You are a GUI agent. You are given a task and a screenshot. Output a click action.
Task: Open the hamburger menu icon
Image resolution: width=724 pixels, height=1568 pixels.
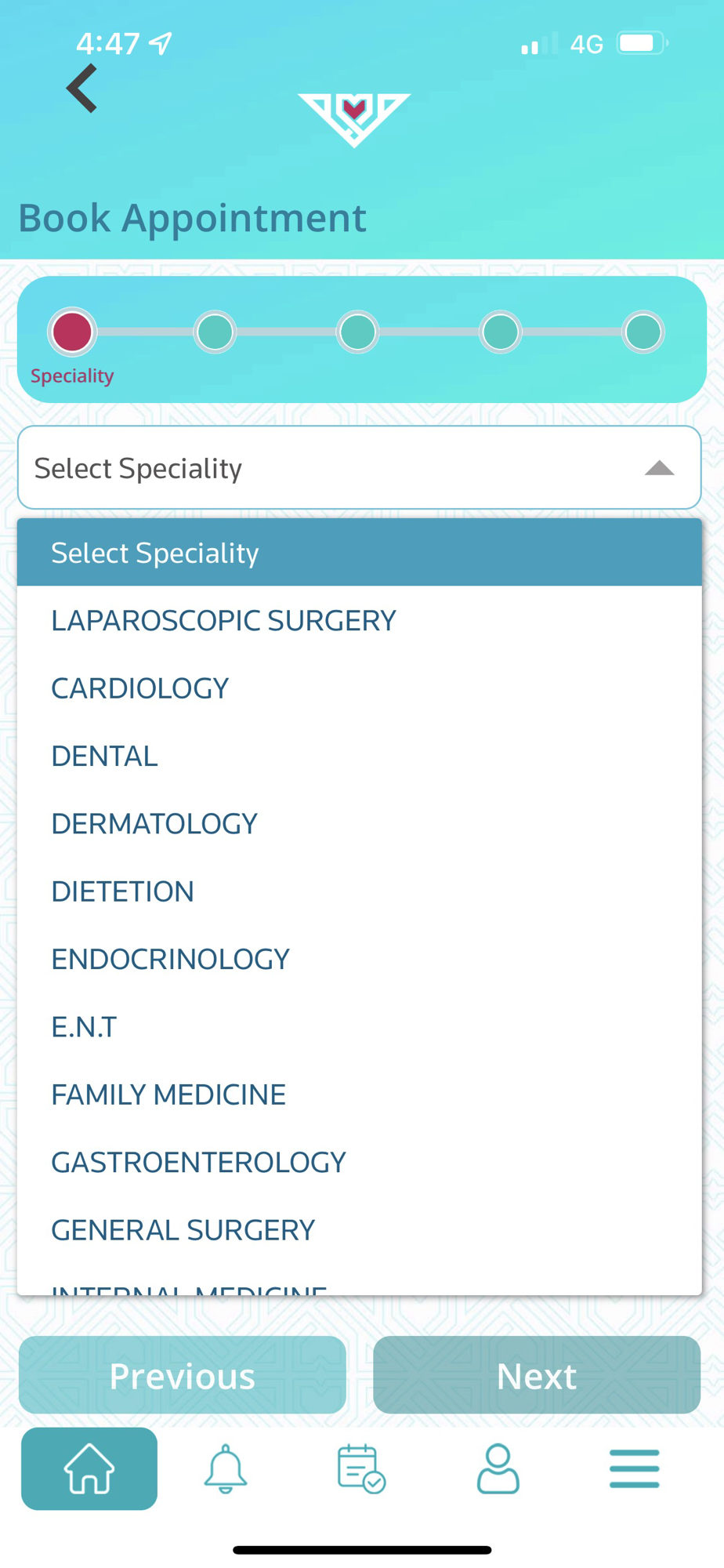tap(634, 1468)
